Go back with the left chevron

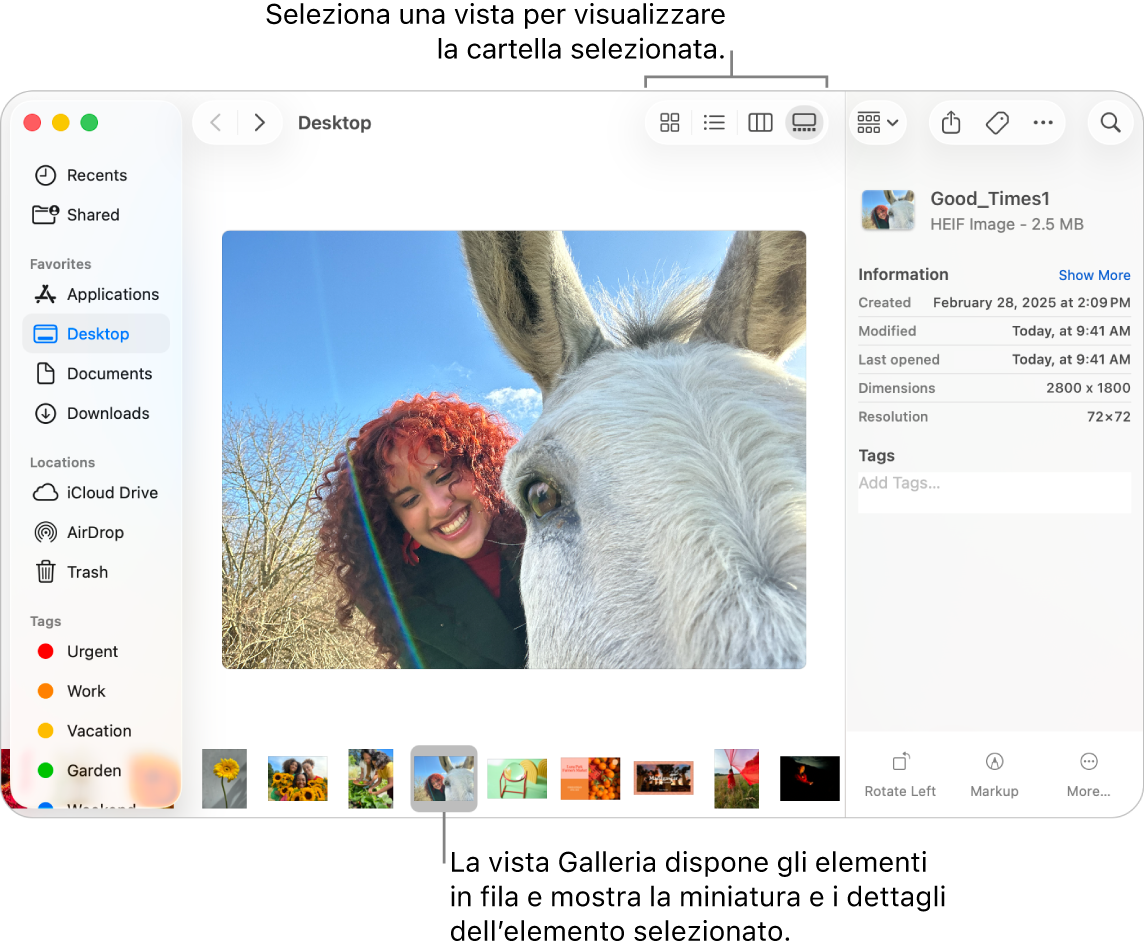[215, 123]
